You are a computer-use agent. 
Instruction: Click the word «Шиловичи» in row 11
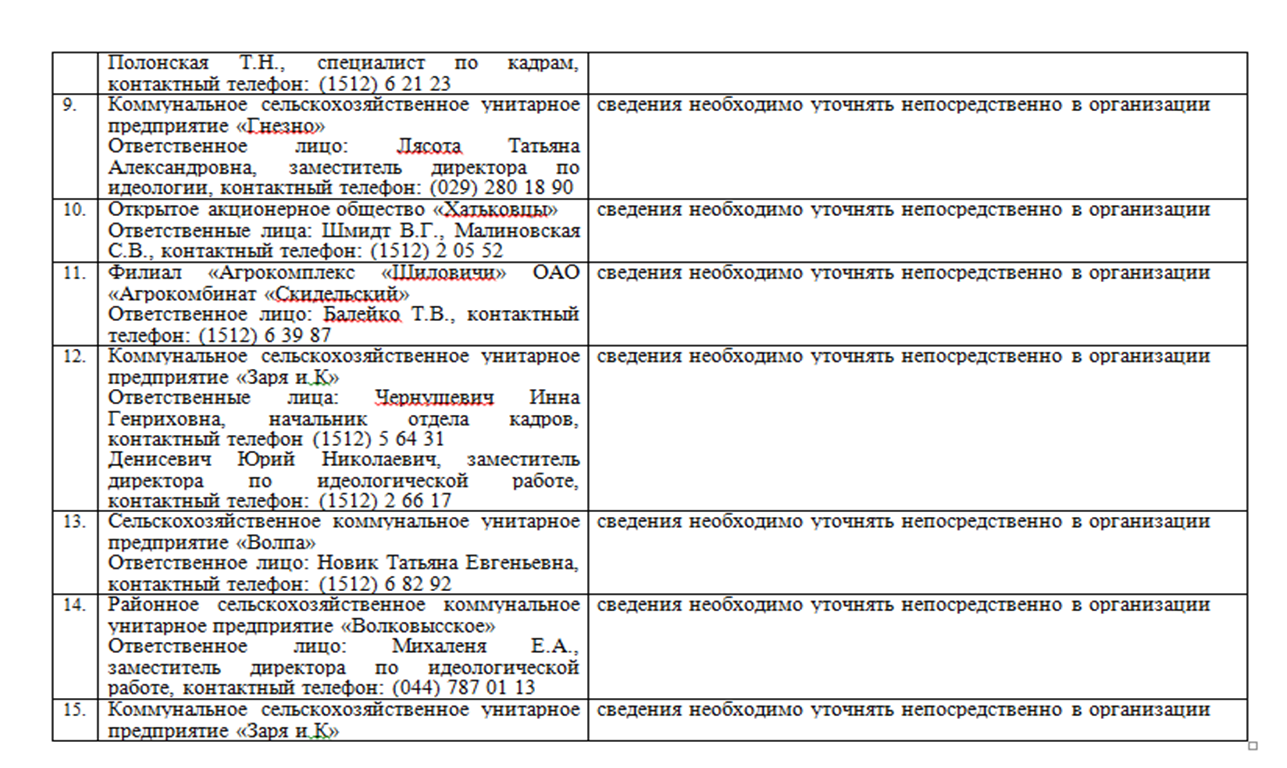tap(446, 273)
